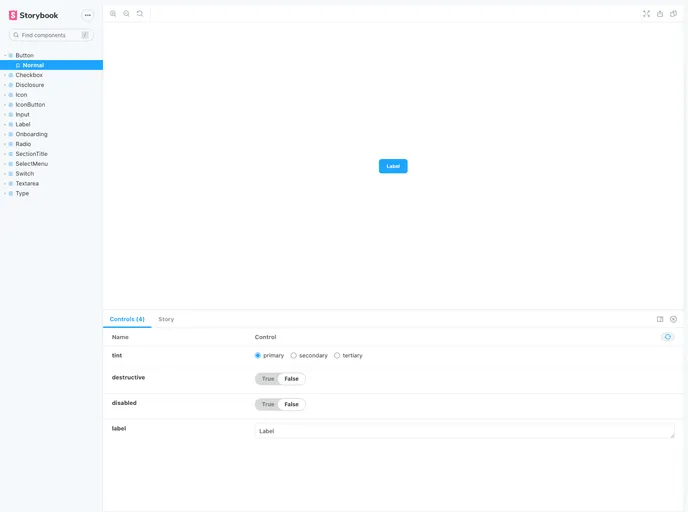Image resolution: width=688 pixels, height=512 pixels.
Task: Zoom in the canvas preview
Action: click(x=113, y=14)
